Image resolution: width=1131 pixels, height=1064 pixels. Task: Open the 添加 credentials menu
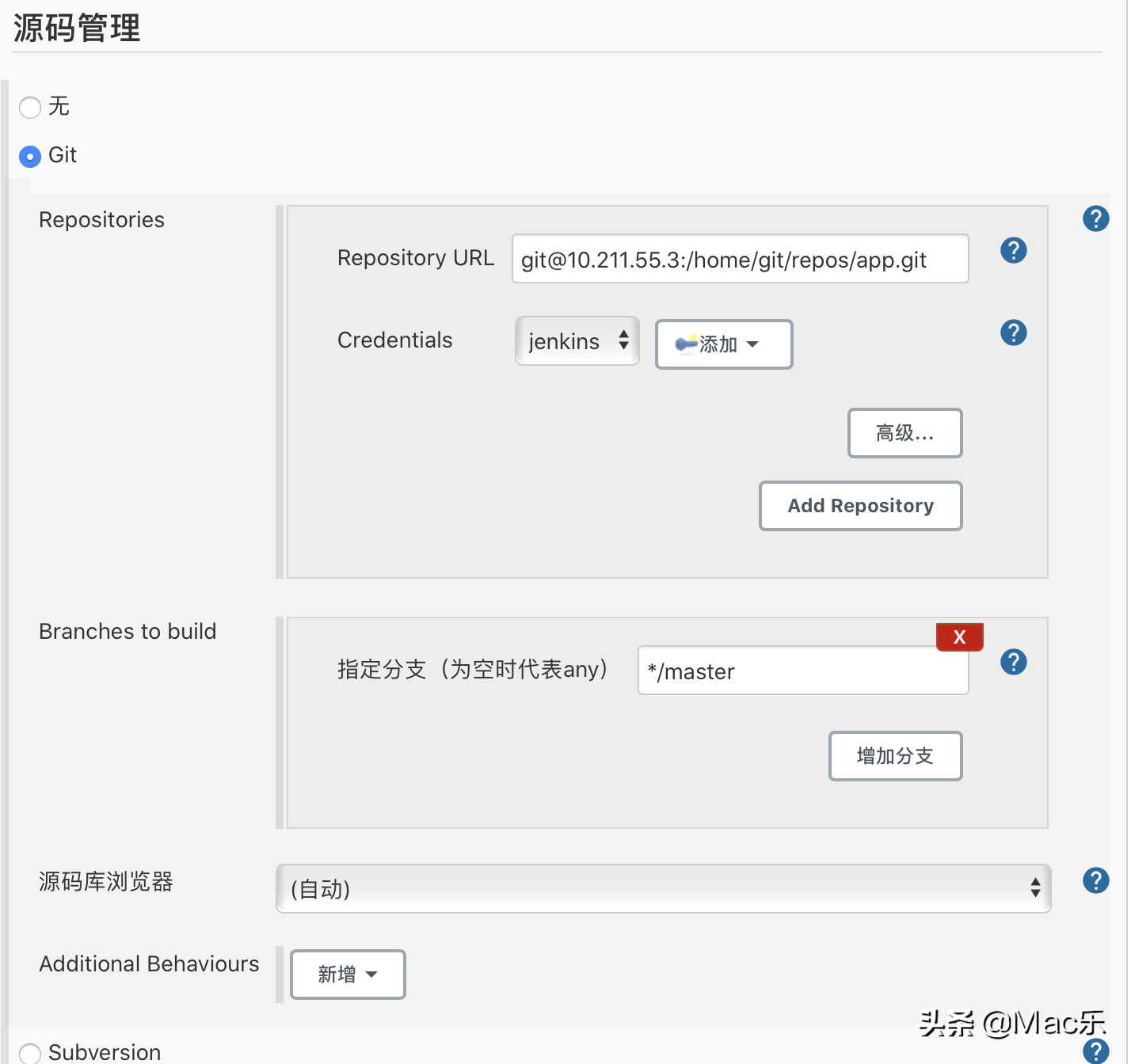(723, 344)
